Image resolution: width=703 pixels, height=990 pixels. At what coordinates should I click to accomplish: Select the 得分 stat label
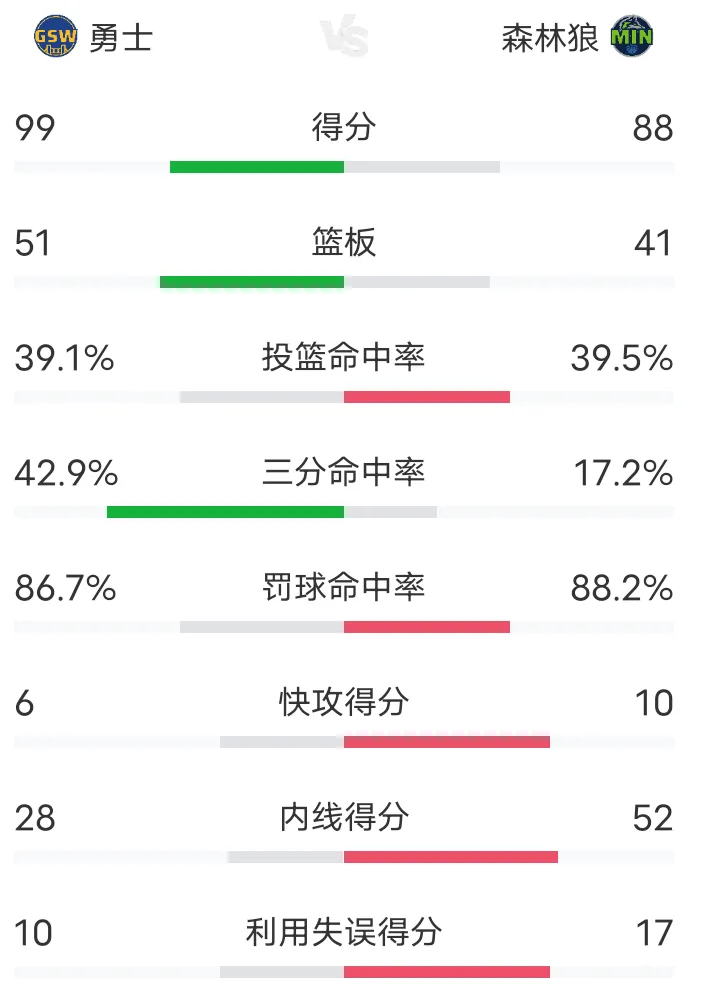tap(344, 127)
